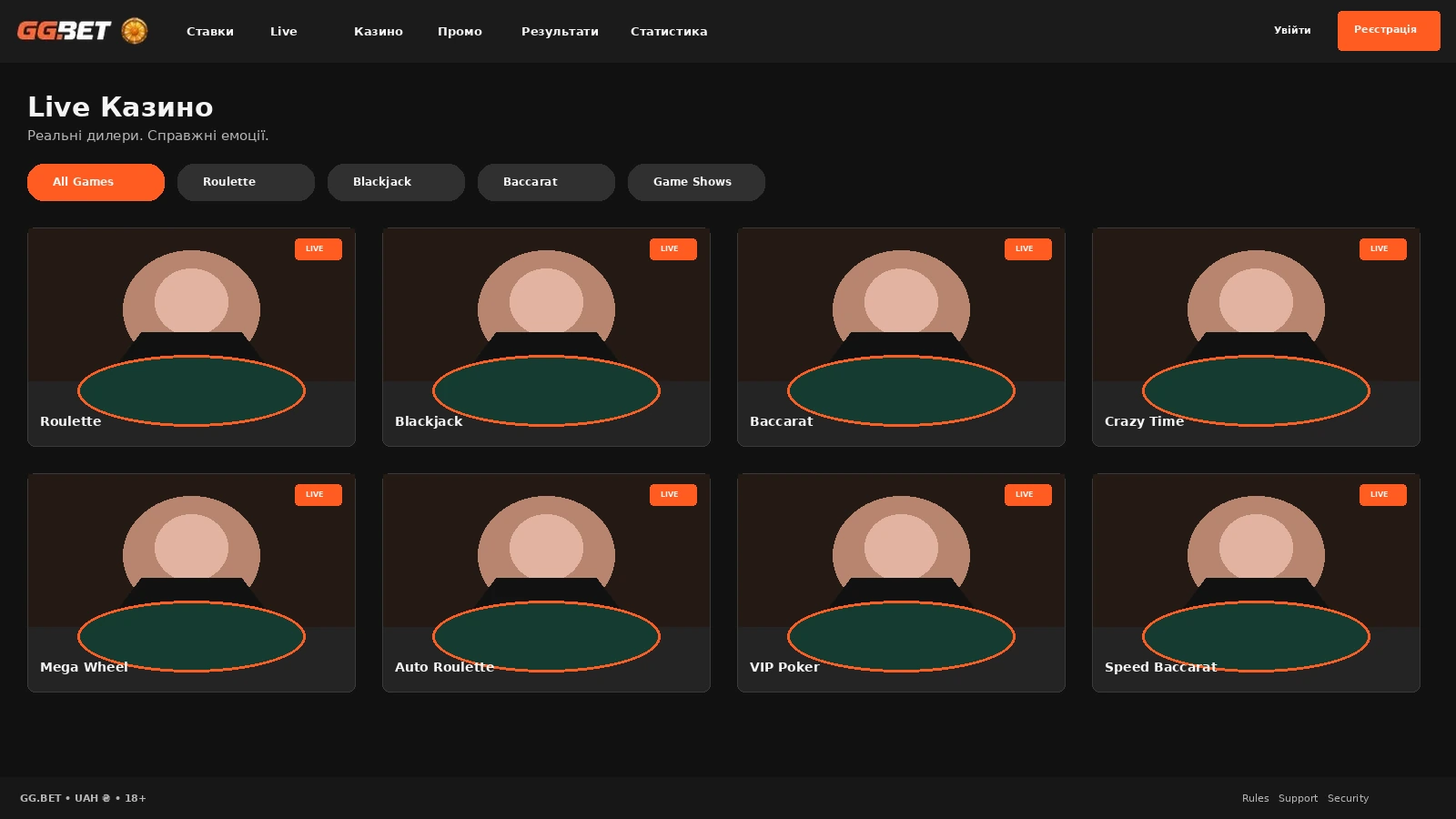
Task: Open Результати in the top navigation
Action: 560,31
